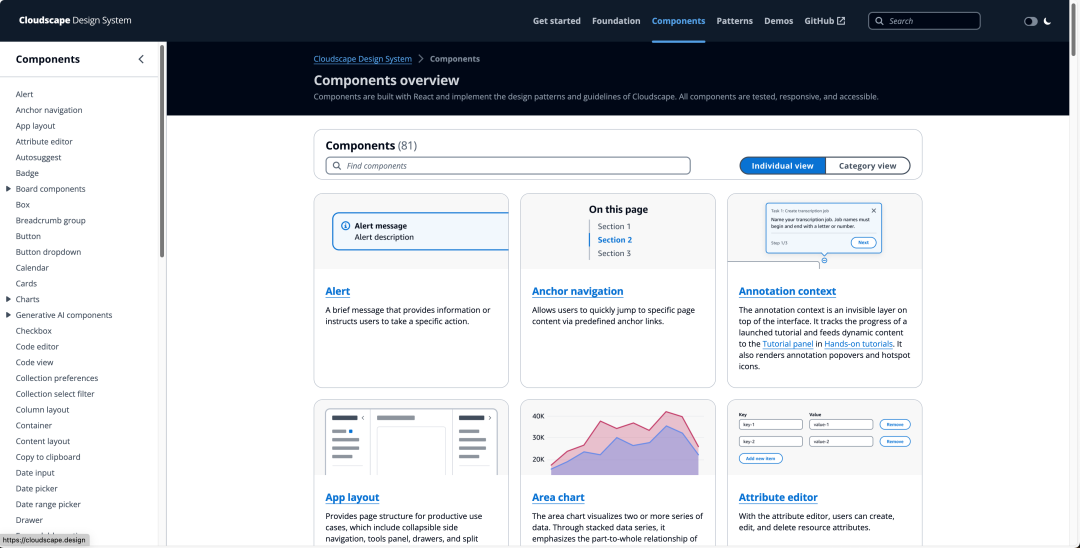Collapse the Components side navigation chevron
Image resolution: width=1080 pixels, height=548 pixels.
click(x=141, y=59)
